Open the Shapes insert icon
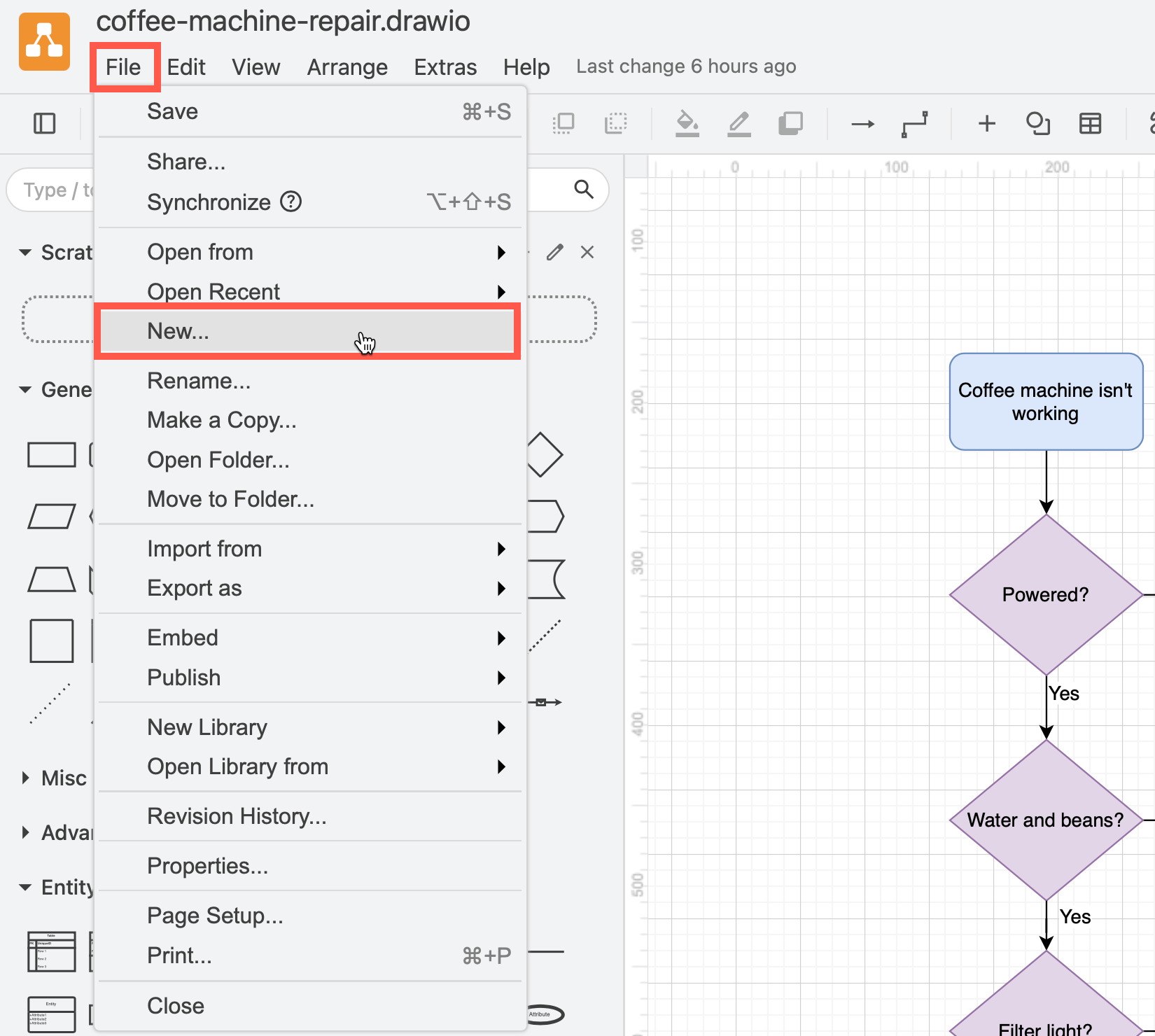Image resolution: width=1155 pixels, height=1036 pixels. (x=1038, y=124)
